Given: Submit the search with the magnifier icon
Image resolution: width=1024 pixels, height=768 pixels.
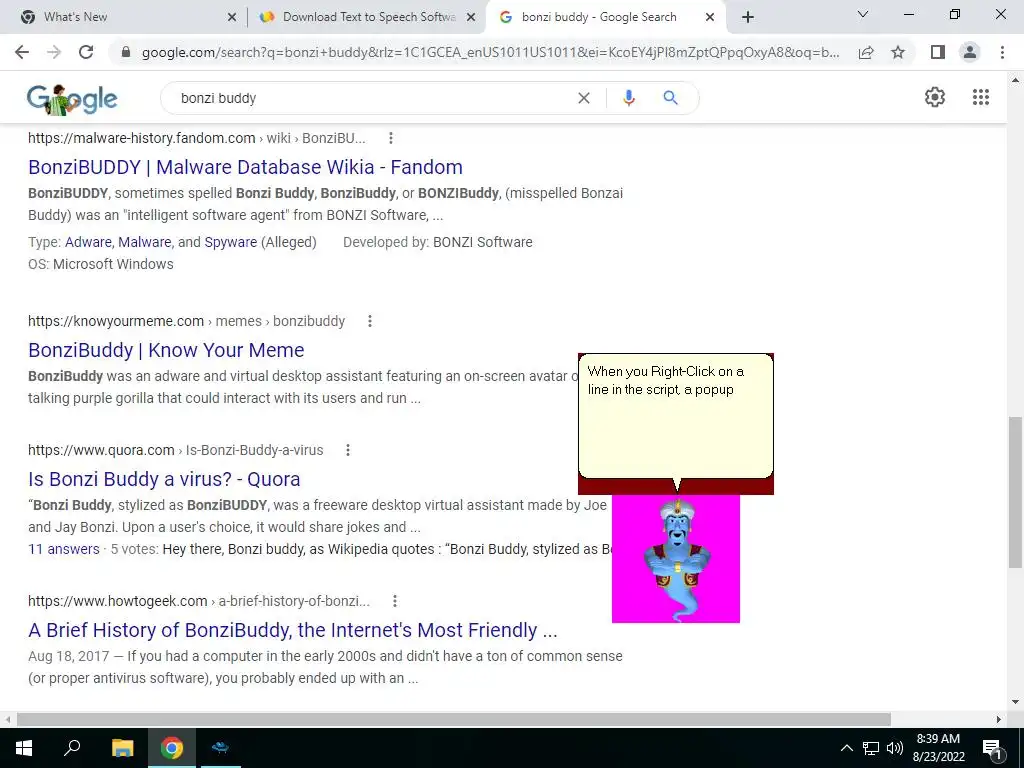Looking at the screenshot, I should click(670, 98).
